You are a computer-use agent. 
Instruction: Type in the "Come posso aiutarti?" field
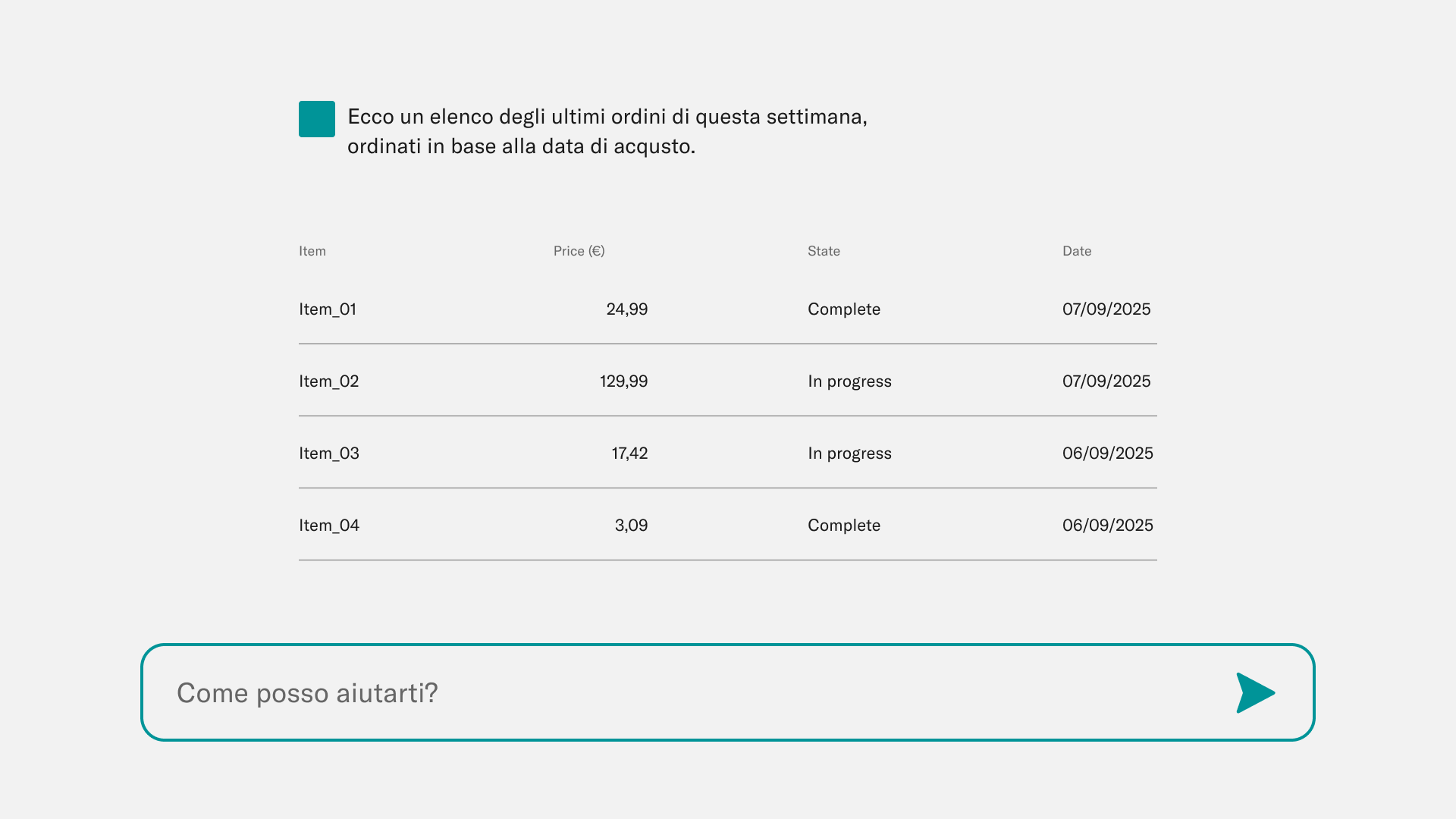click(682, 692)
